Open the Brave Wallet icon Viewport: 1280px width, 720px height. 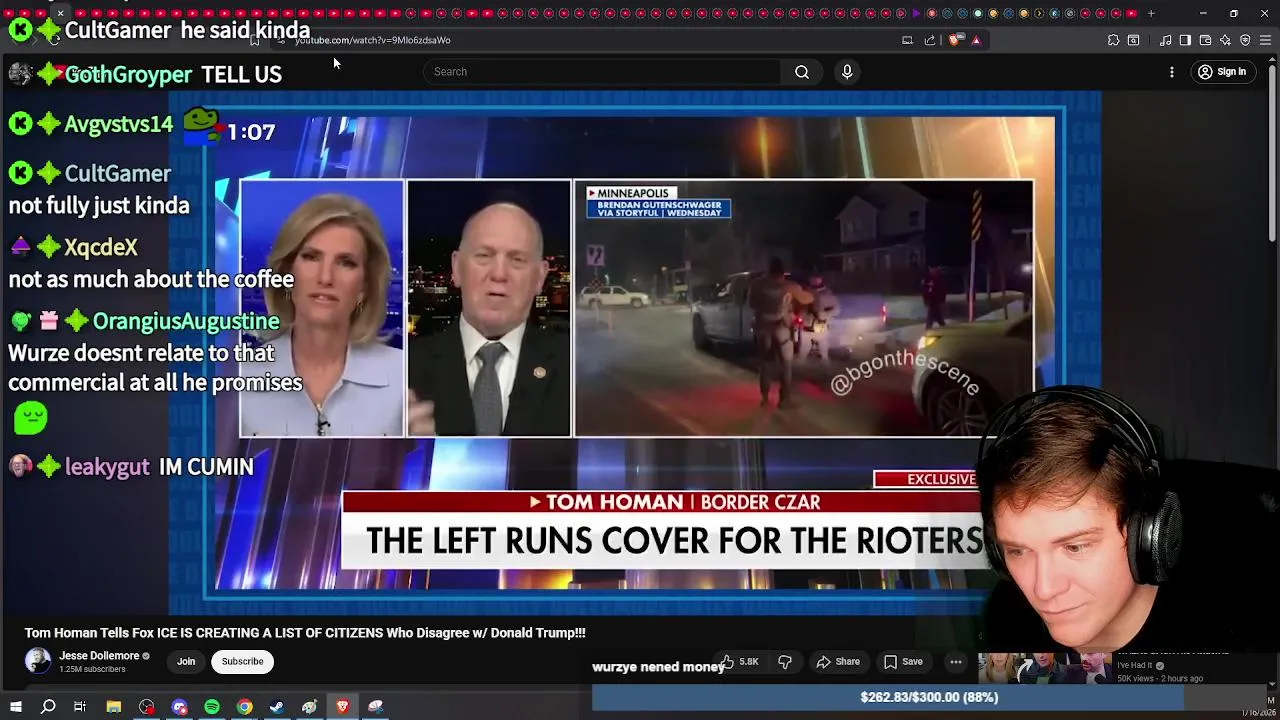pyautogui.click(x=1205, y=40)
